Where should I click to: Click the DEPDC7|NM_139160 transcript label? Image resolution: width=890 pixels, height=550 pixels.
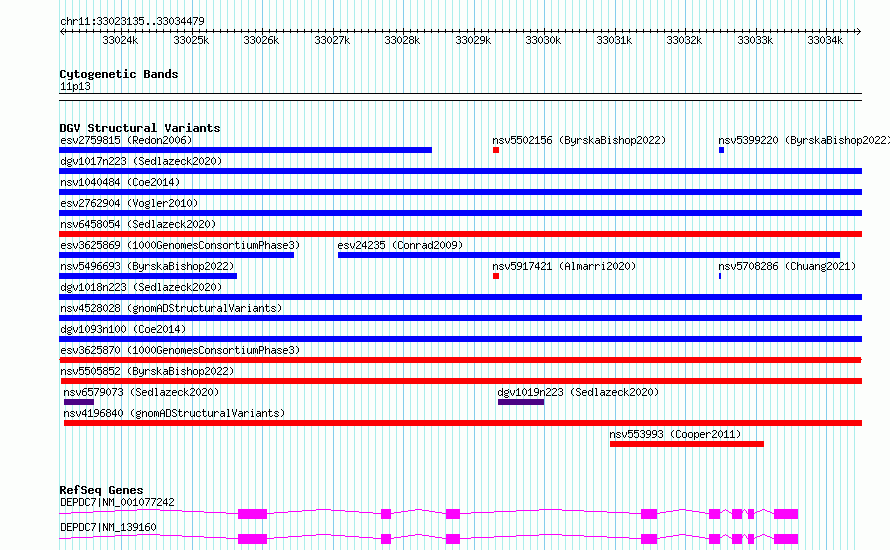[108, 527]
